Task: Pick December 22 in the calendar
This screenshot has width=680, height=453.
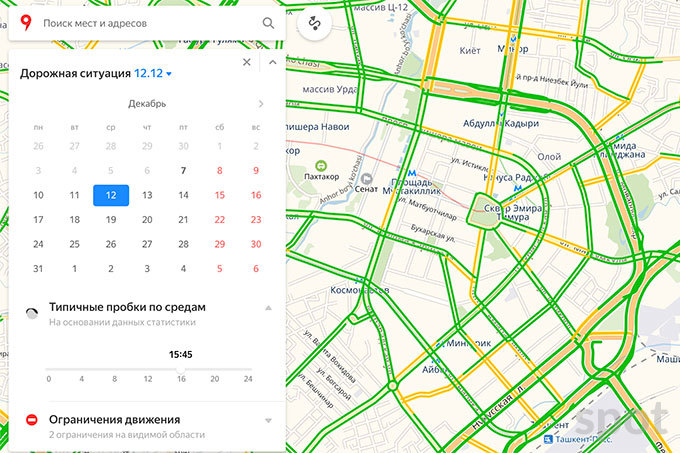Action: coord(219,220)
